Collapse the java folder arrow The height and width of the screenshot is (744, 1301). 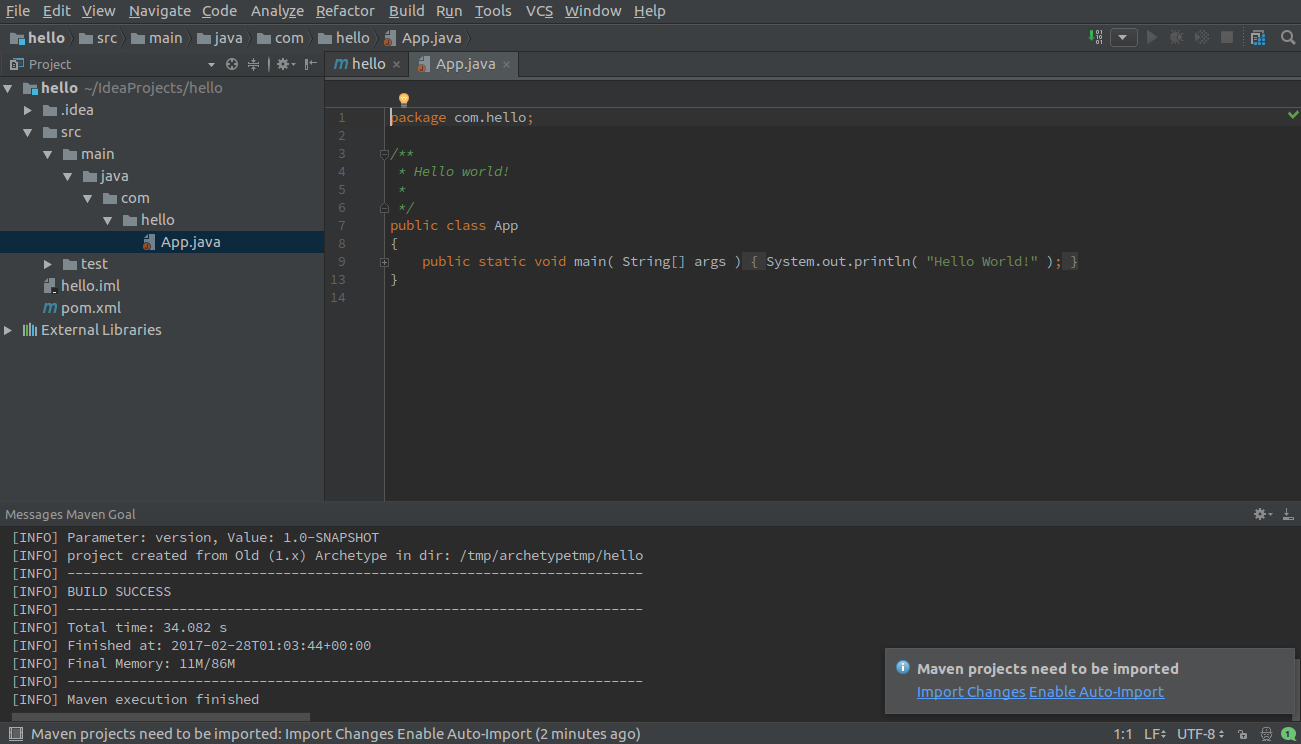(x=68, y=176)
